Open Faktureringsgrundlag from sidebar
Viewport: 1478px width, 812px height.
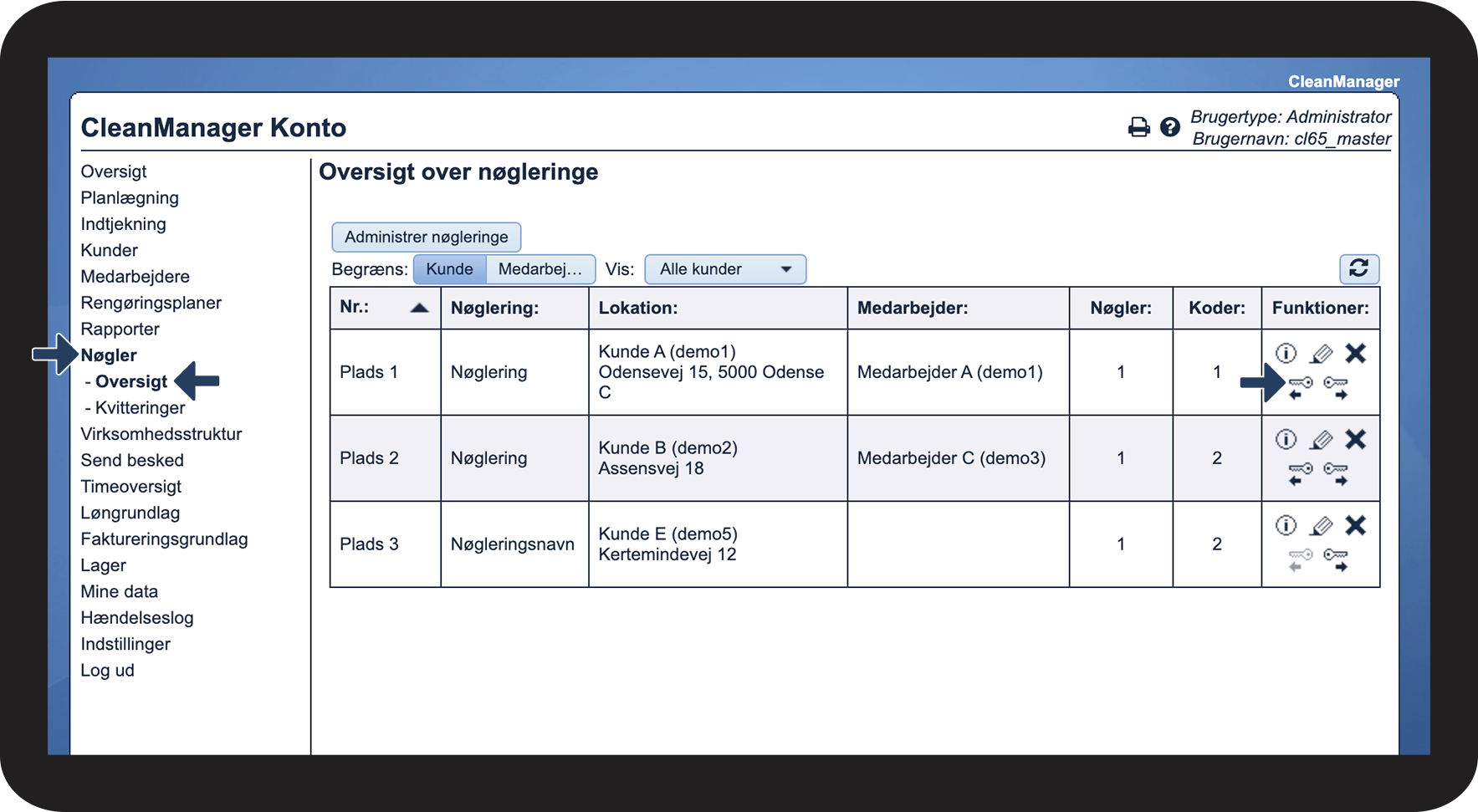tap(164, 539)
